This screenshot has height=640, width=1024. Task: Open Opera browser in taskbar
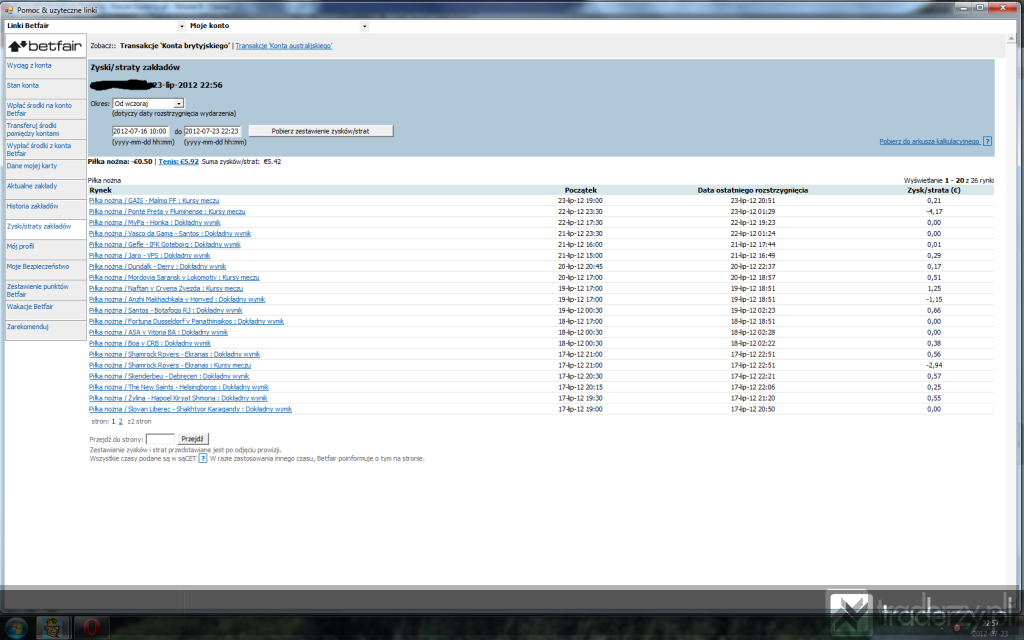[x=91, y=628]
